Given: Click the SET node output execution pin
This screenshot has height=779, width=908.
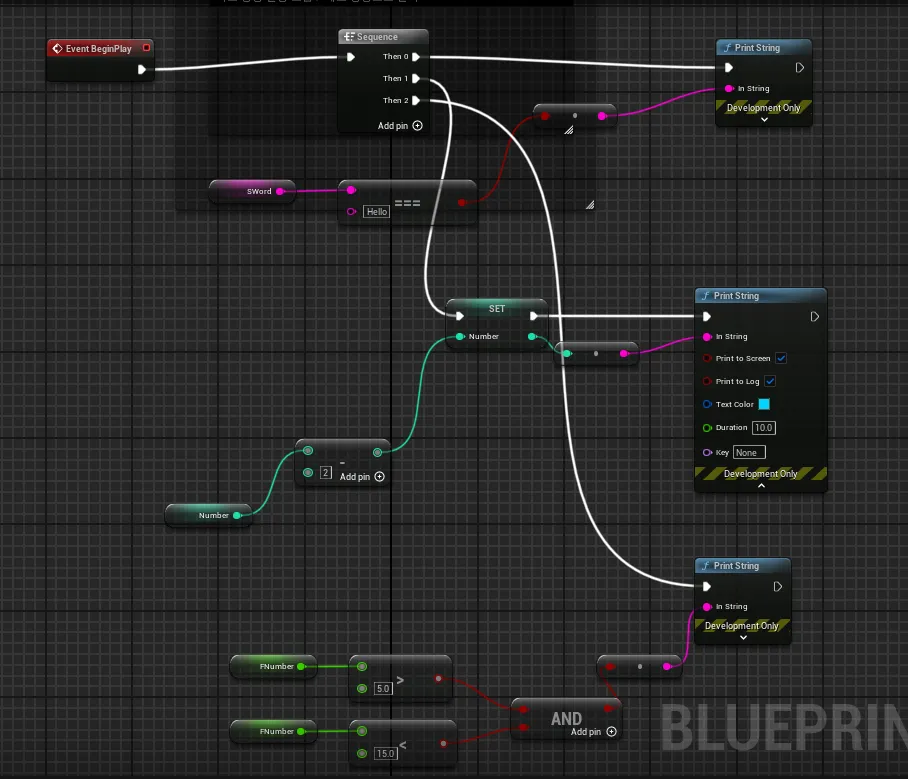Looking at the screenshot, I should click(533, 316).
